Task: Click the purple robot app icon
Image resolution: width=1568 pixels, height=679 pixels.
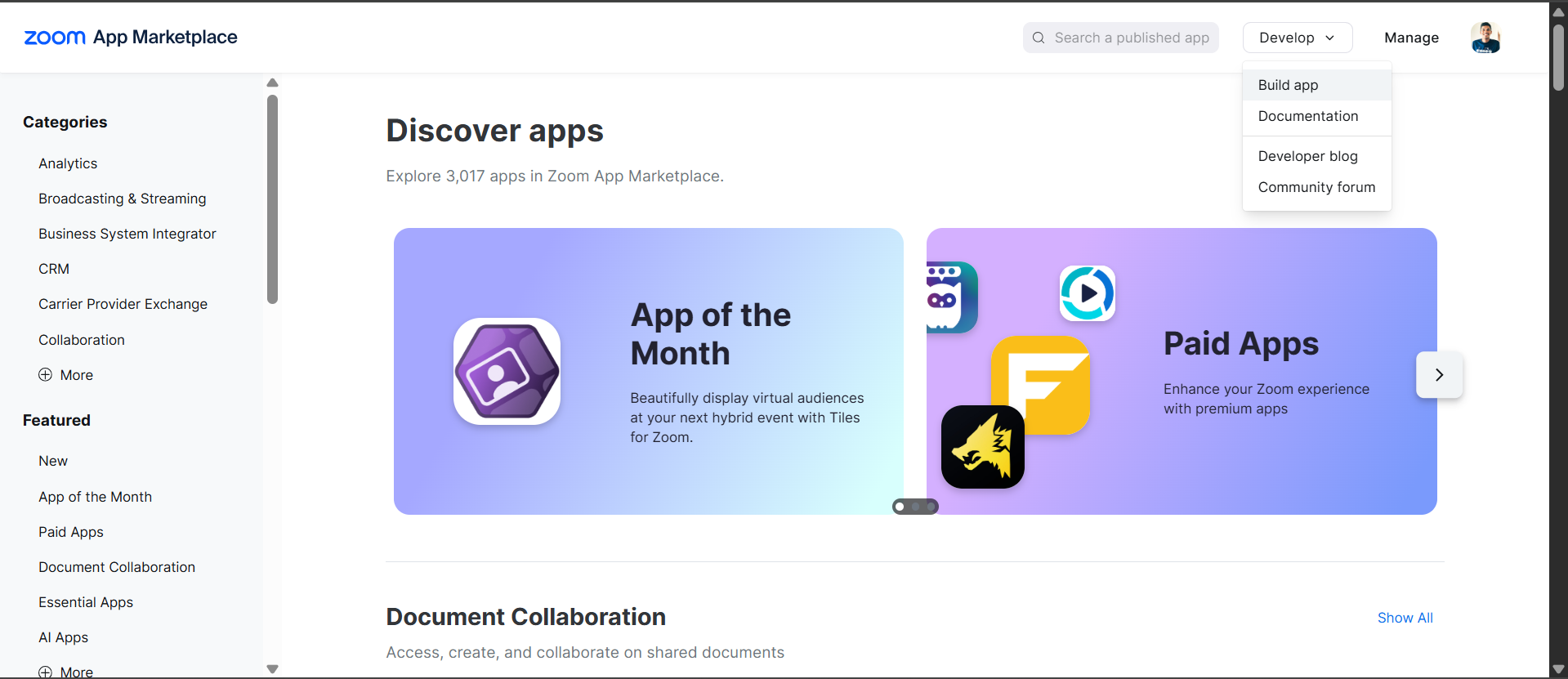Action: (x=951, y=297)
